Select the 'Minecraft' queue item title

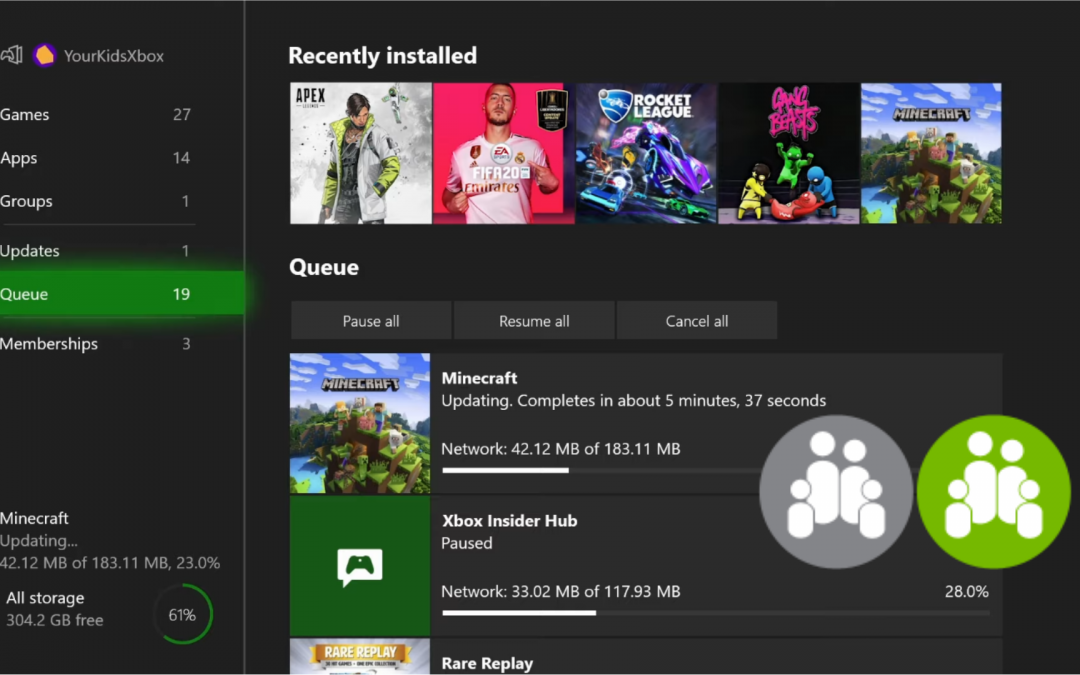point(479,377)
